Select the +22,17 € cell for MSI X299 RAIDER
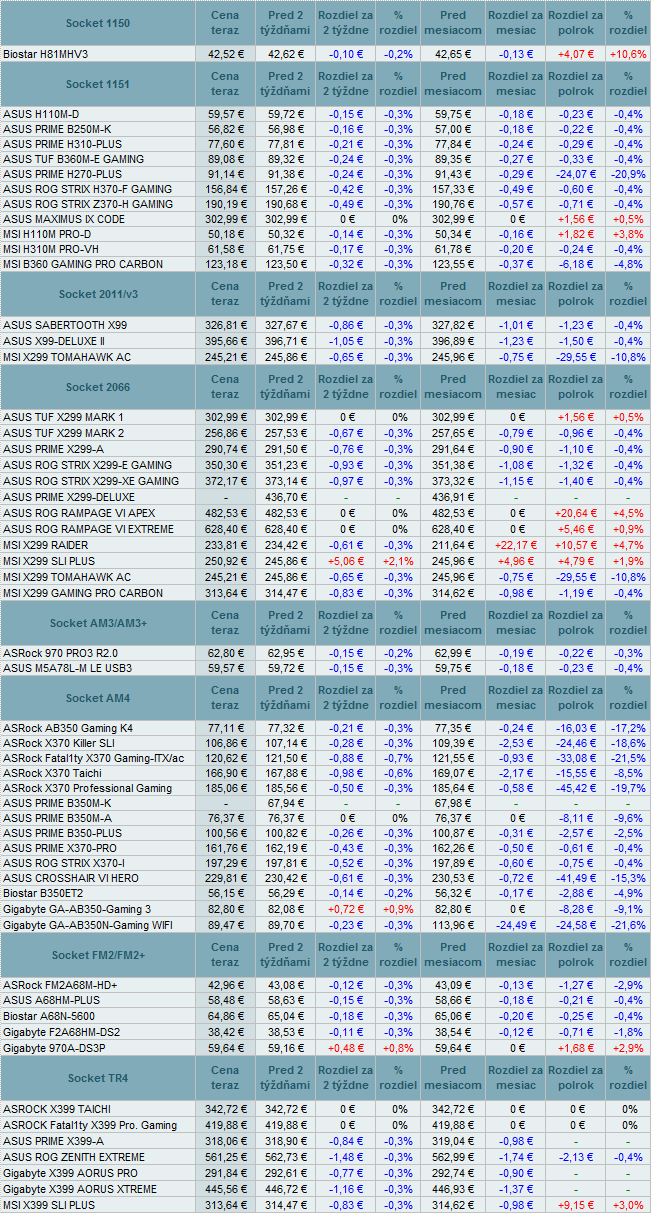Screen dimensions: 651x1213 coord(516,545)
